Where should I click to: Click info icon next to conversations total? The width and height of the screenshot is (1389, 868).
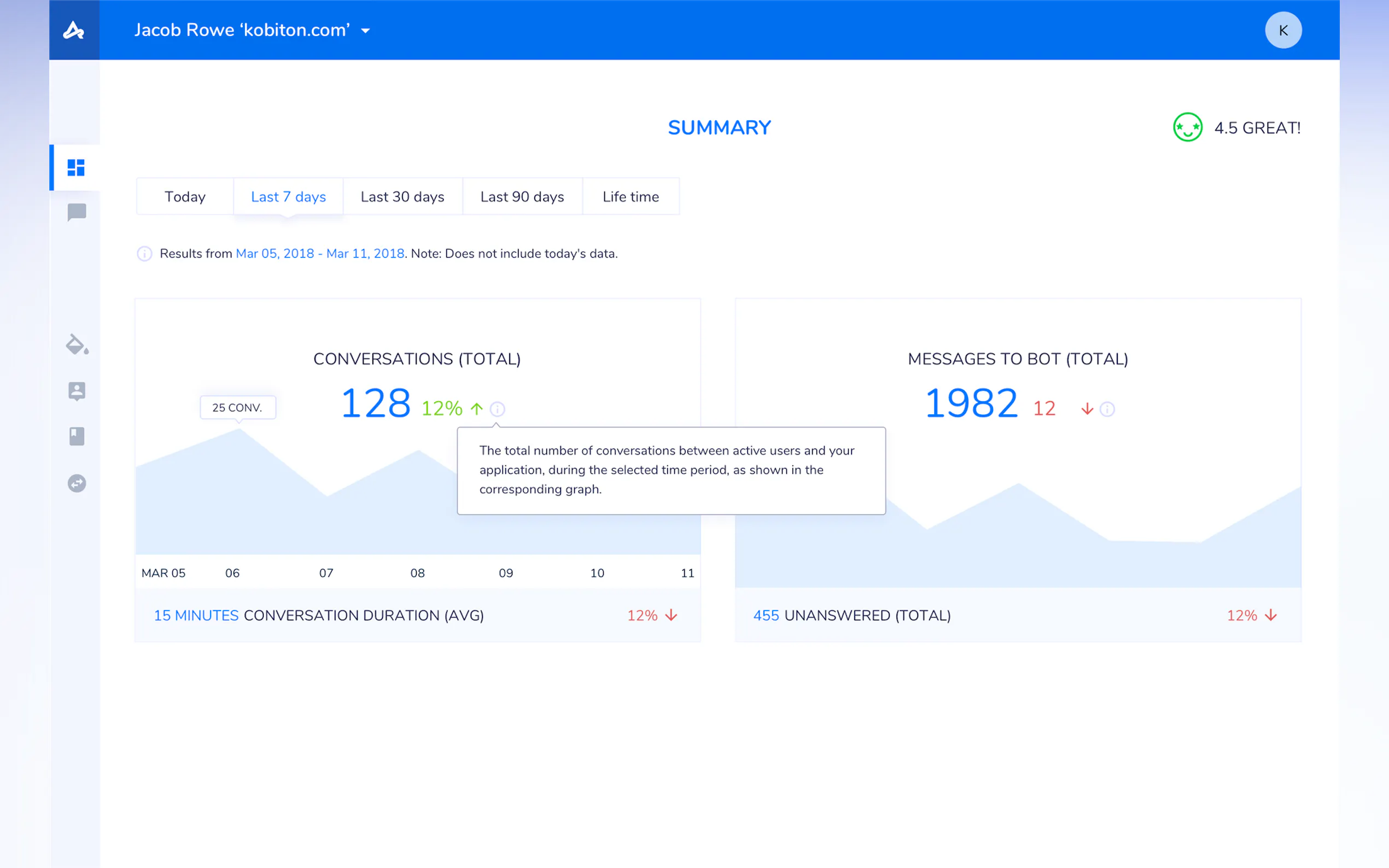[x=497, y=409]
